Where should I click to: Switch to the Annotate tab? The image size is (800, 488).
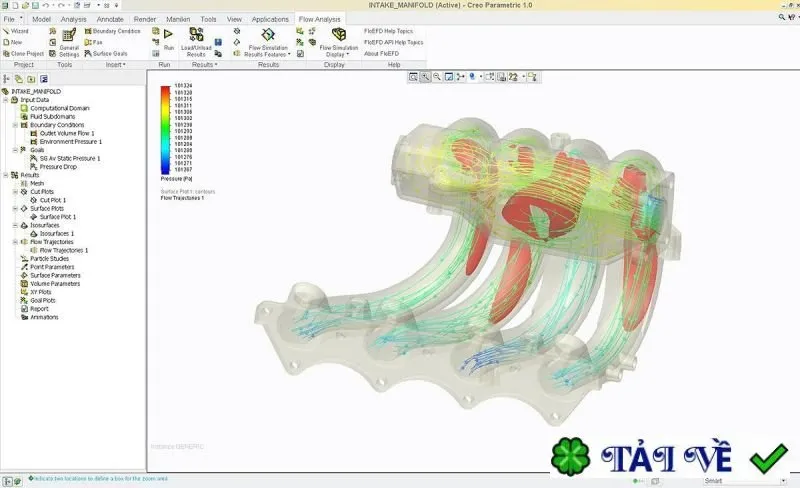point(110,19)
